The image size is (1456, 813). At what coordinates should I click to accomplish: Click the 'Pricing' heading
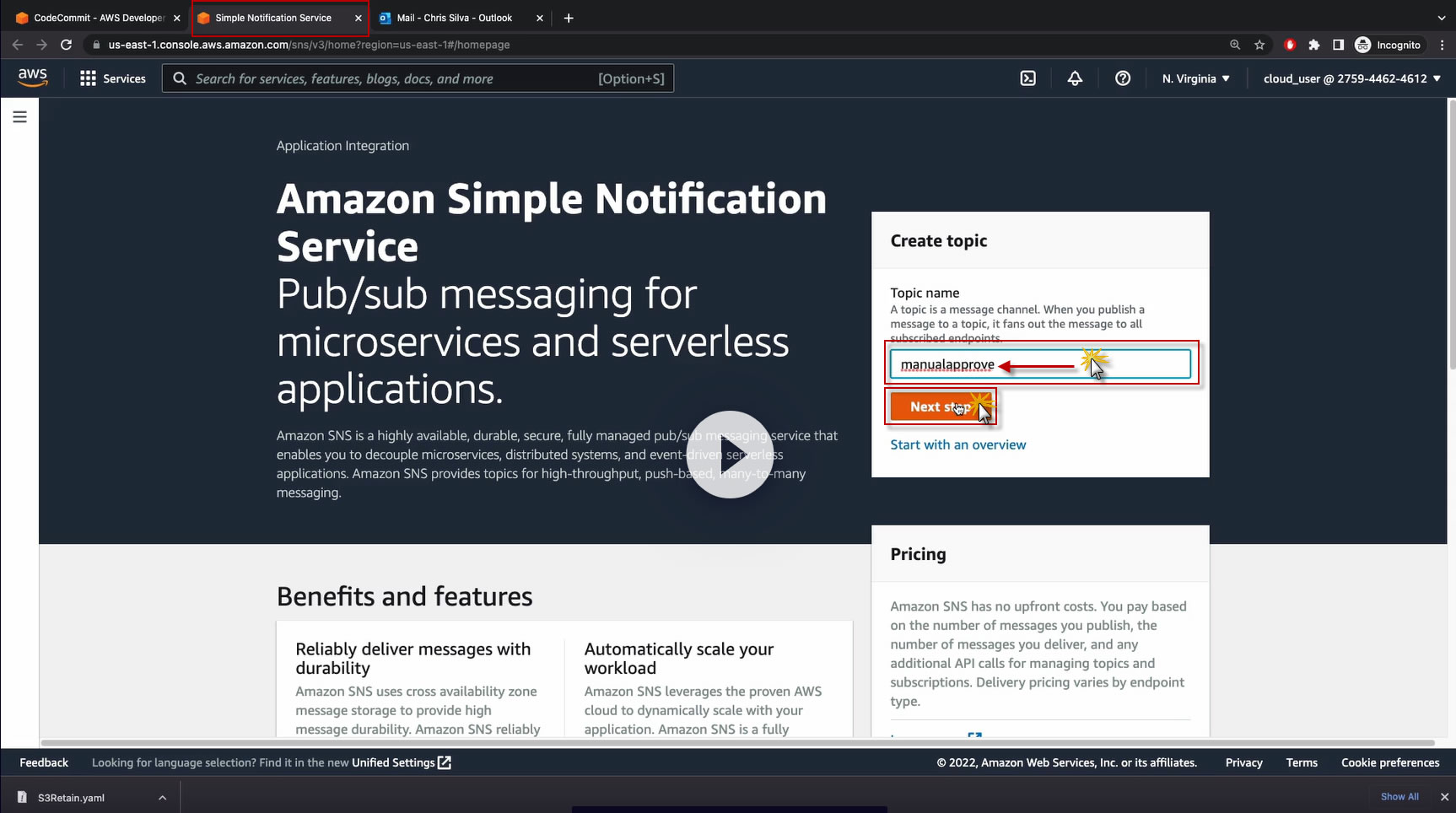(918, 554)
